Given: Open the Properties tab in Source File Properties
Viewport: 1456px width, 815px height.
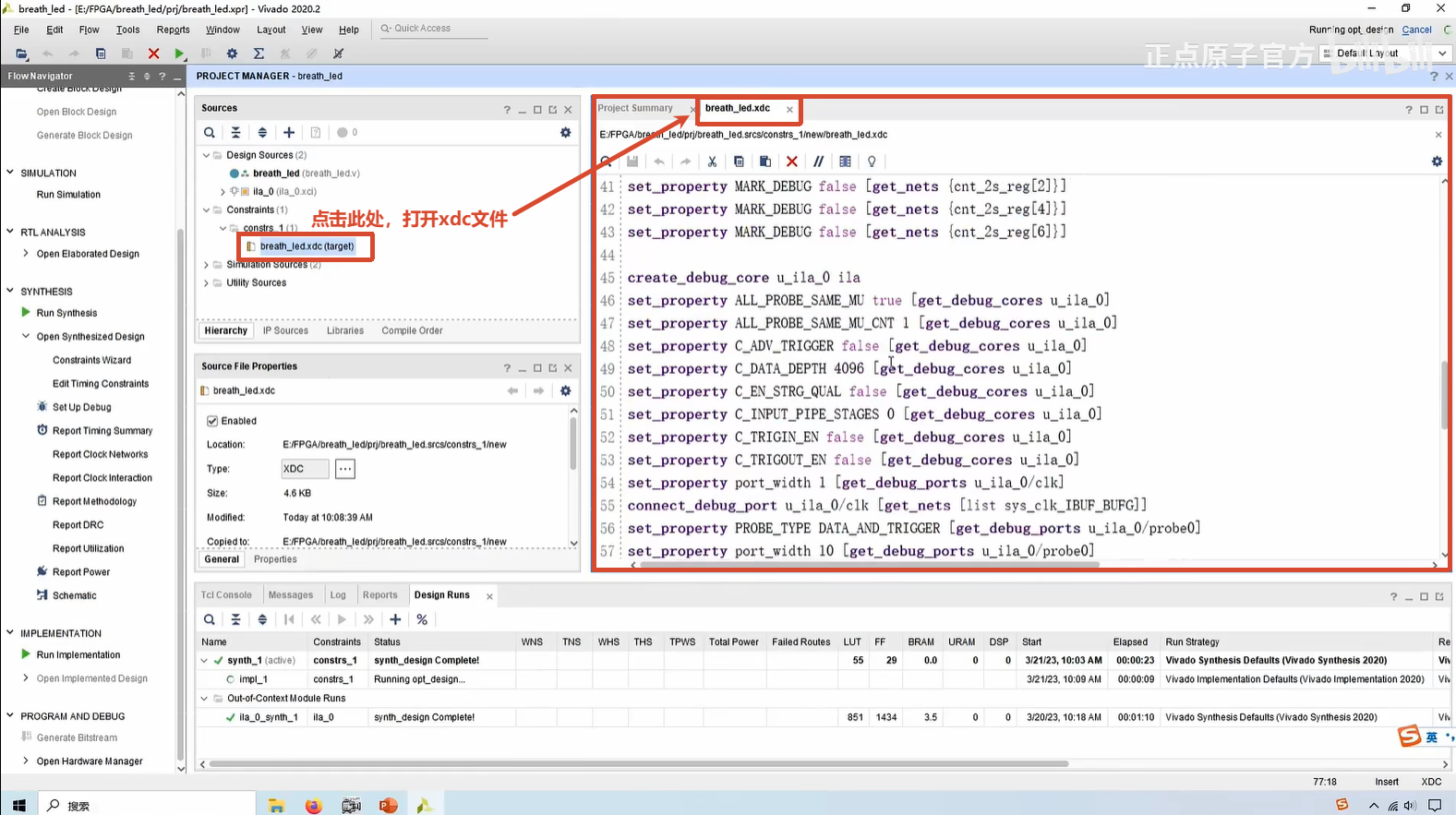Looking at the screenshot, I should click(x=275, y=559).
